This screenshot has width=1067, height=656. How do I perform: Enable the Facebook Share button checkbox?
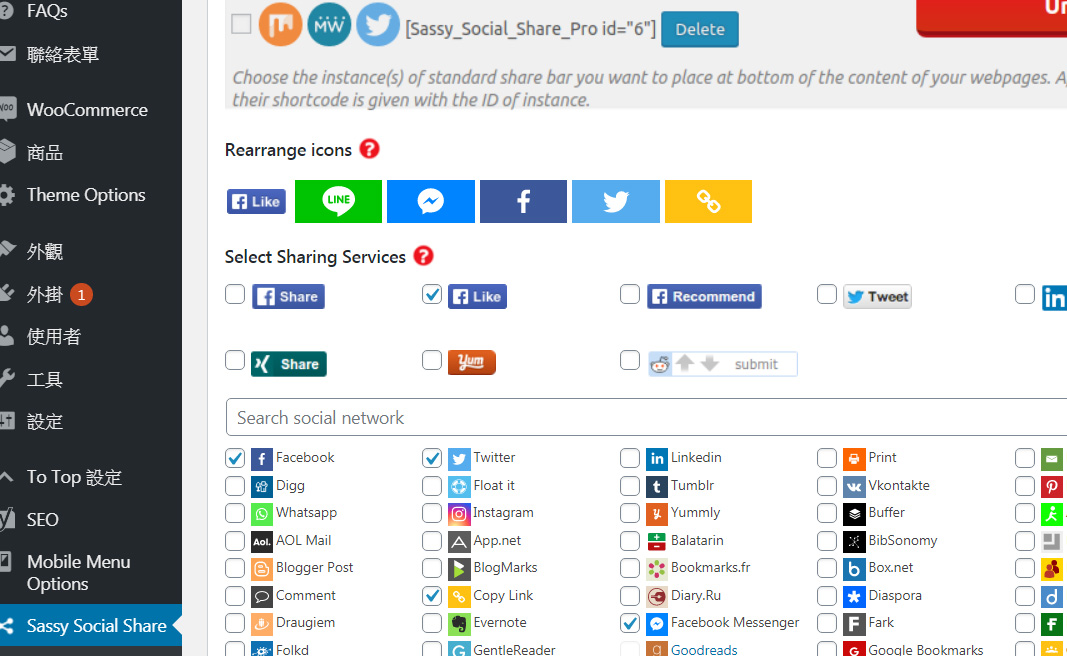pos(235,294)
